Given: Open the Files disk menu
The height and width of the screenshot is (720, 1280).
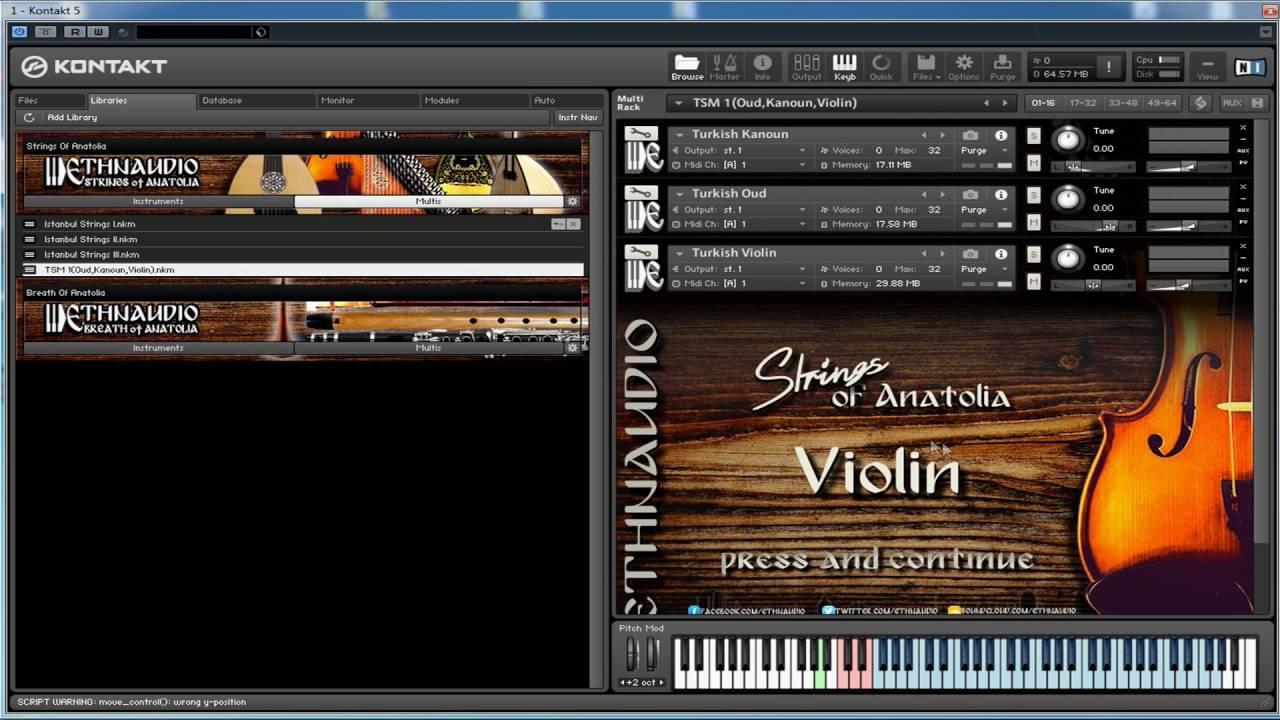Looking at the screenshot, I should (x=926, y=66).
